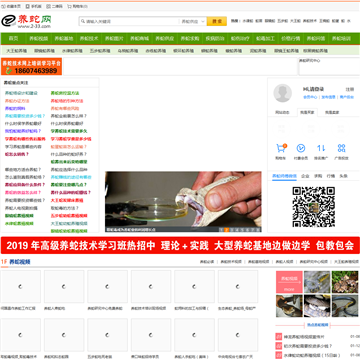This screenshot has width=360, height=360.
Task: Open the 广告投放 grid icon
Action: point(341,148)
